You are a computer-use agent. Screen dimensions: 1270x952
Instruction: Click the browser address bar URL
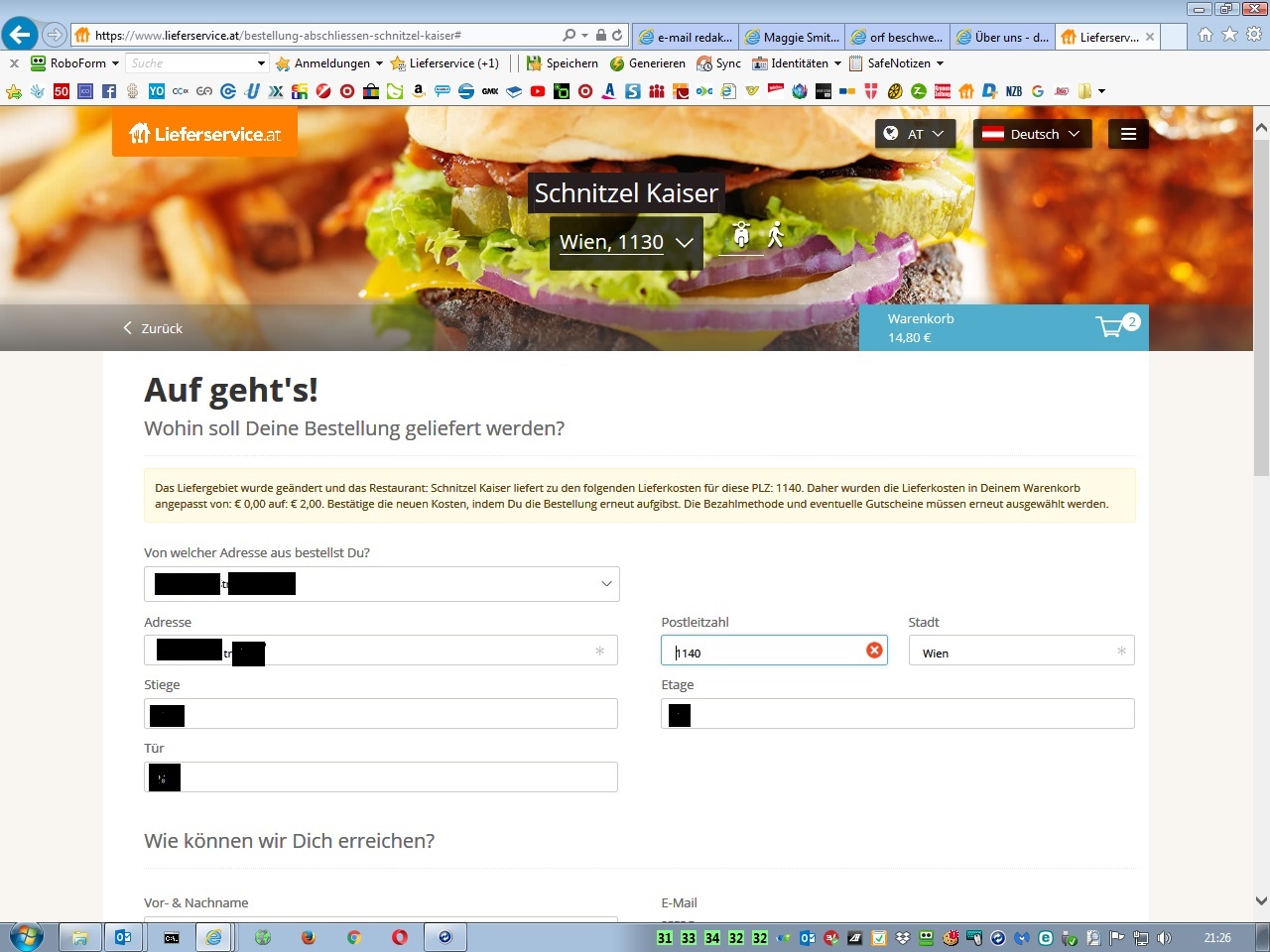(278, 35)
